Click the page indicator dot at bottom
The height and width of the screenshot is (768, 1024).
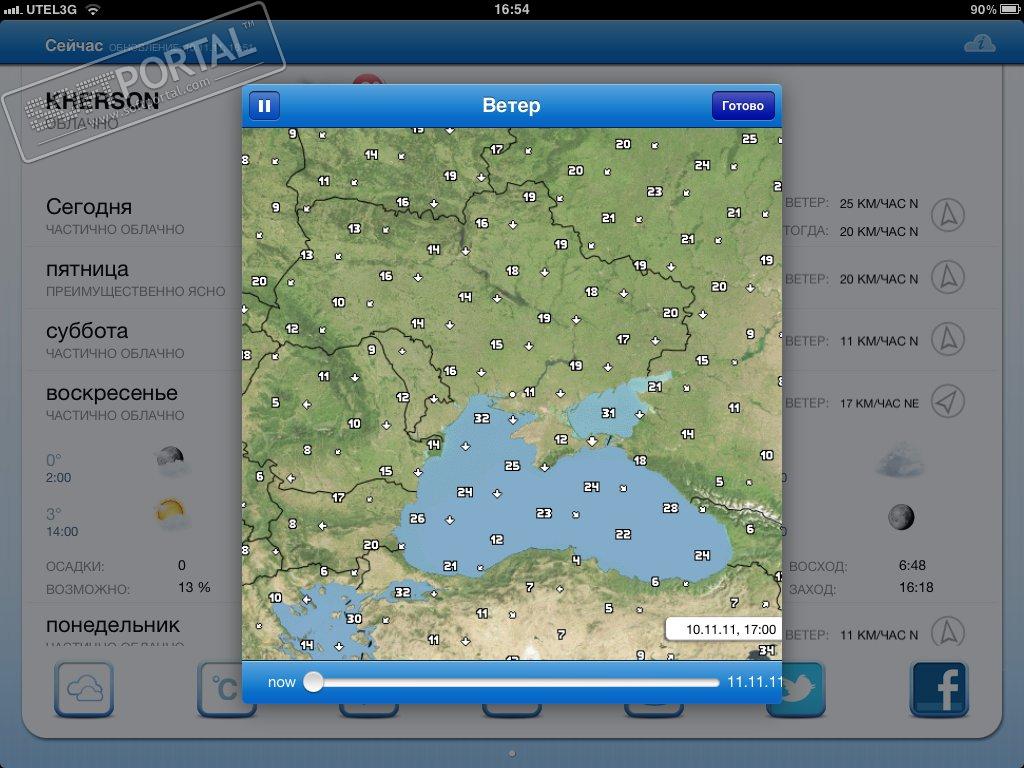pos(512,754)
